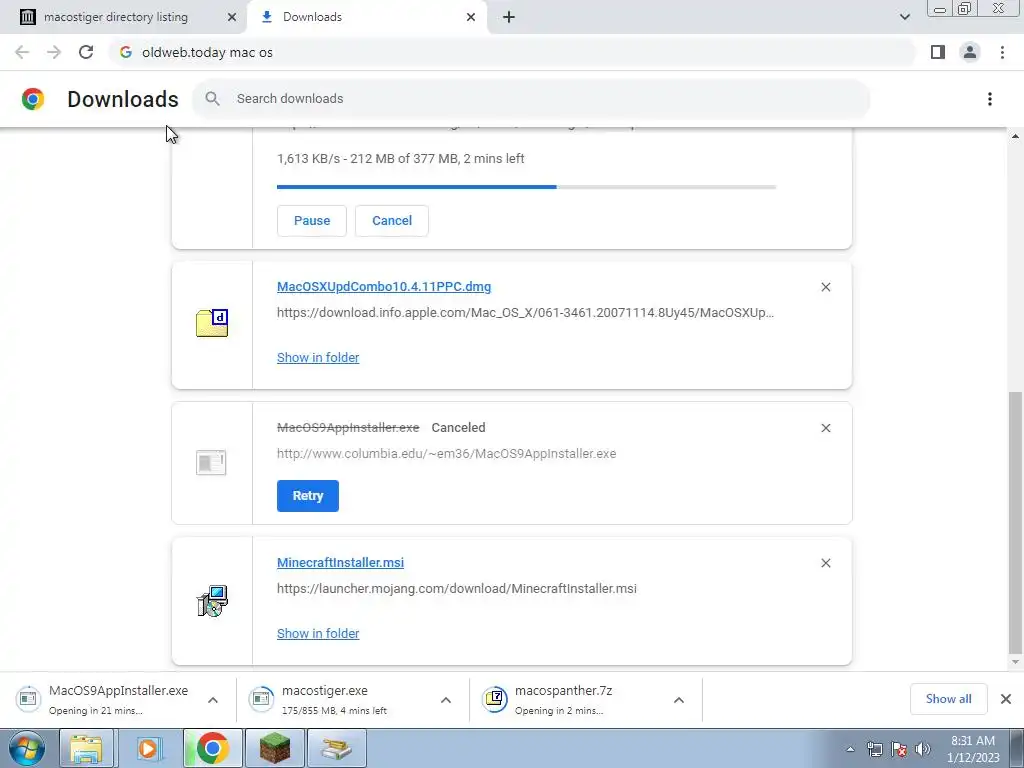Click the browser back arrow
Screen dimensions: 1024x768
click(x=22, y=52)
